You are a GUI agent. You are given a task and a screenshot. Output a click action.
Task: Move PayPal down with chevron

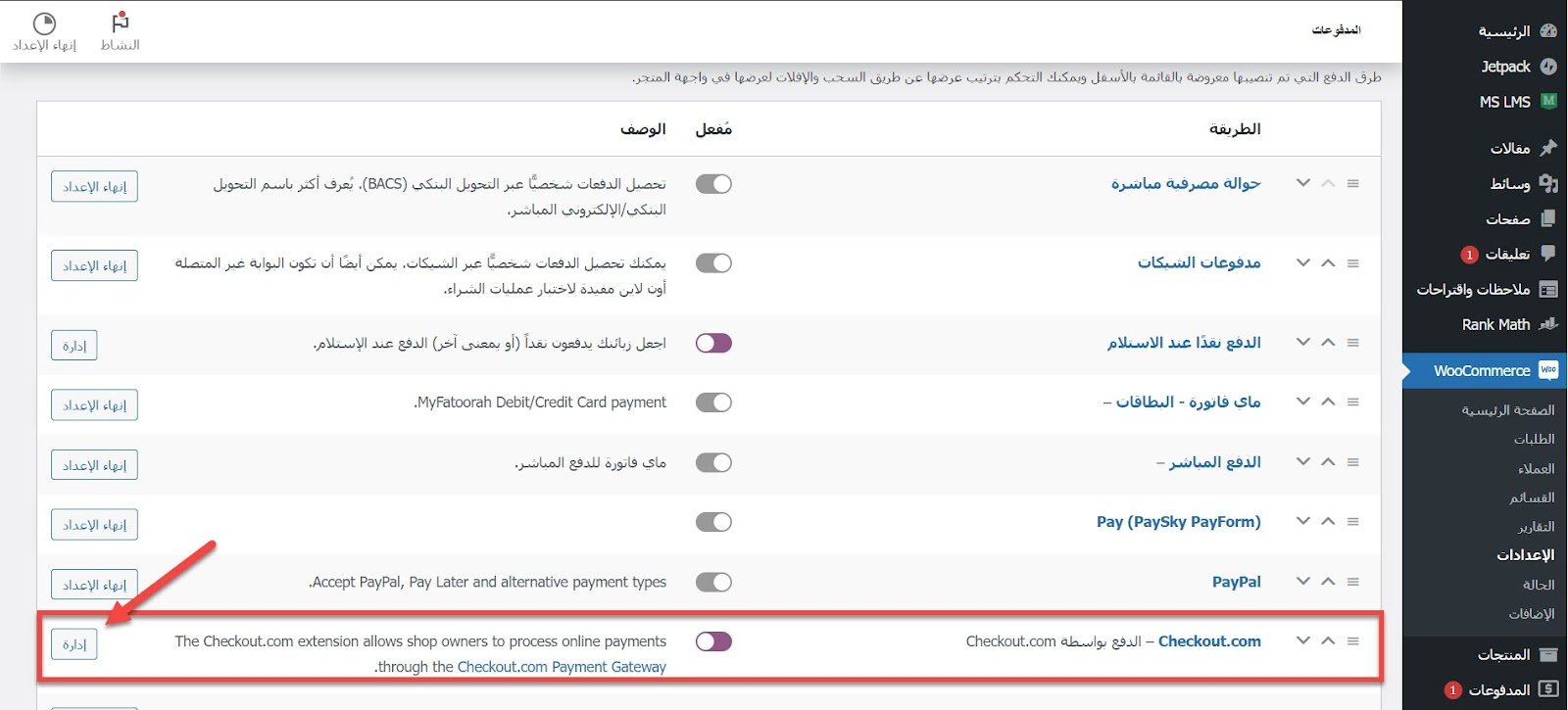pos(1303,582)
